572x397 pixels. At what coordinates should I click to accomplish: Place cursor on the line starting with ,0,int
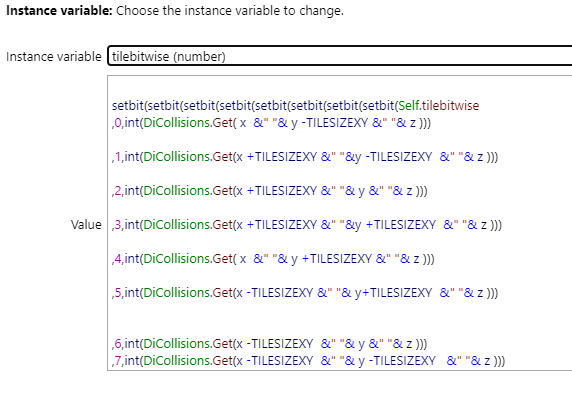click(271, 123)
